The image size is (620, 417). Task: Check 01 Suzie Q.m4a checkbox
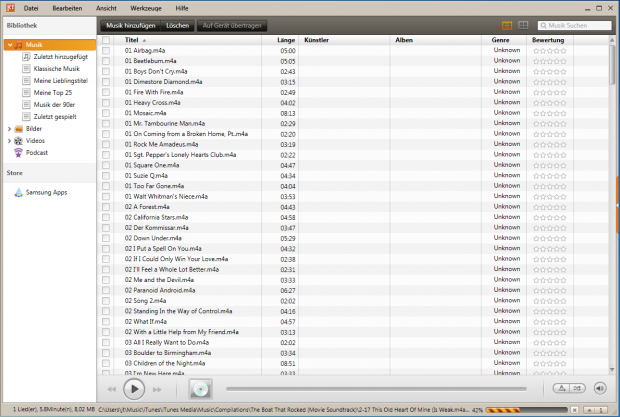coord(106,175)
